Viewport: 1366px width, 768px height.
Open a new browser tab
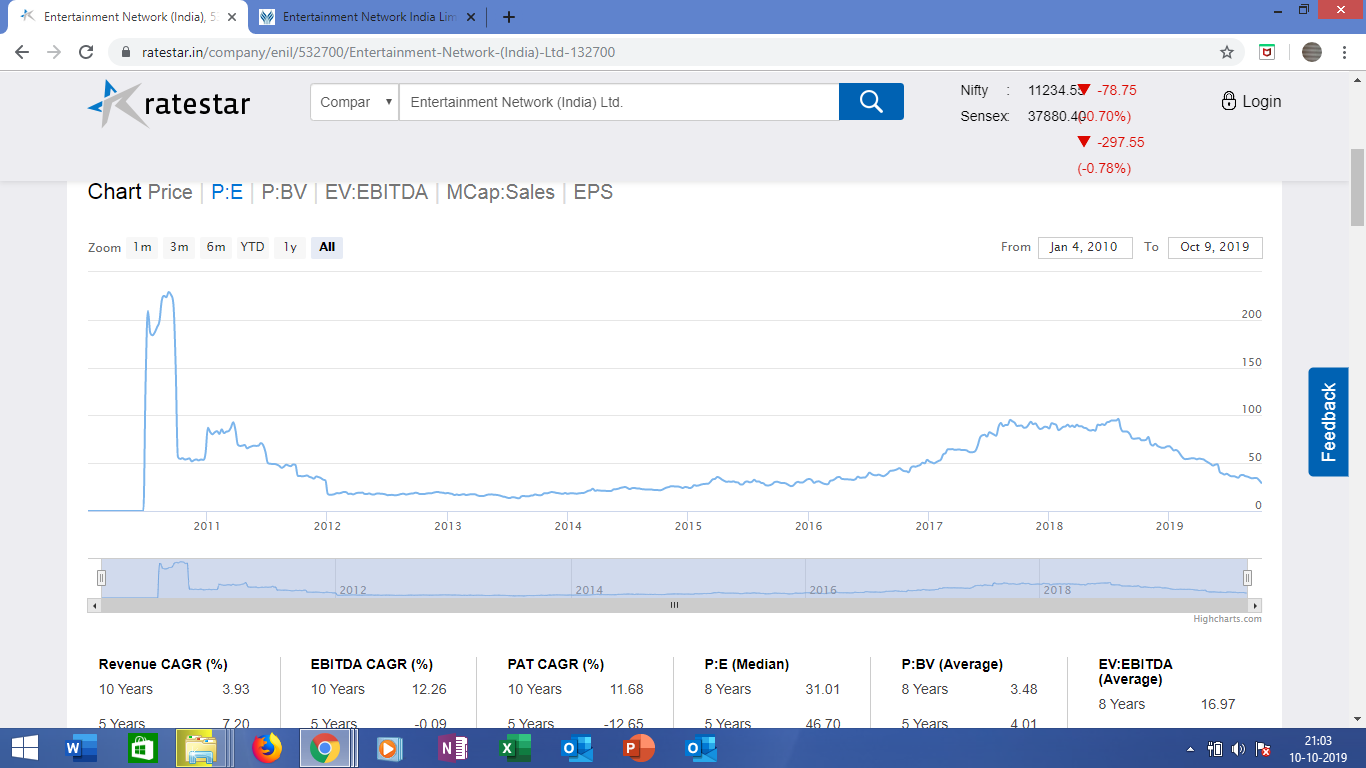point(509,17)
